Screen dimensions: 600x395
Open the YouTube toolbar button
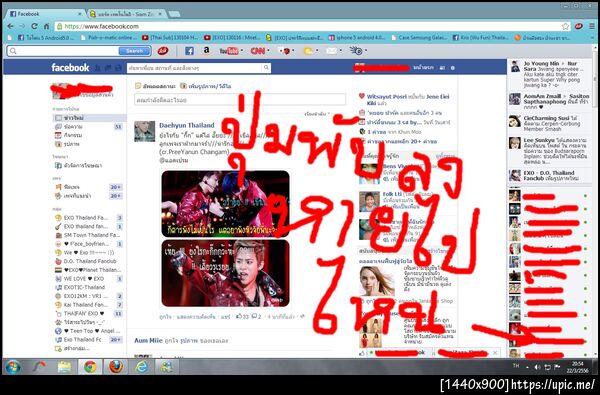[x=229, y=51]
